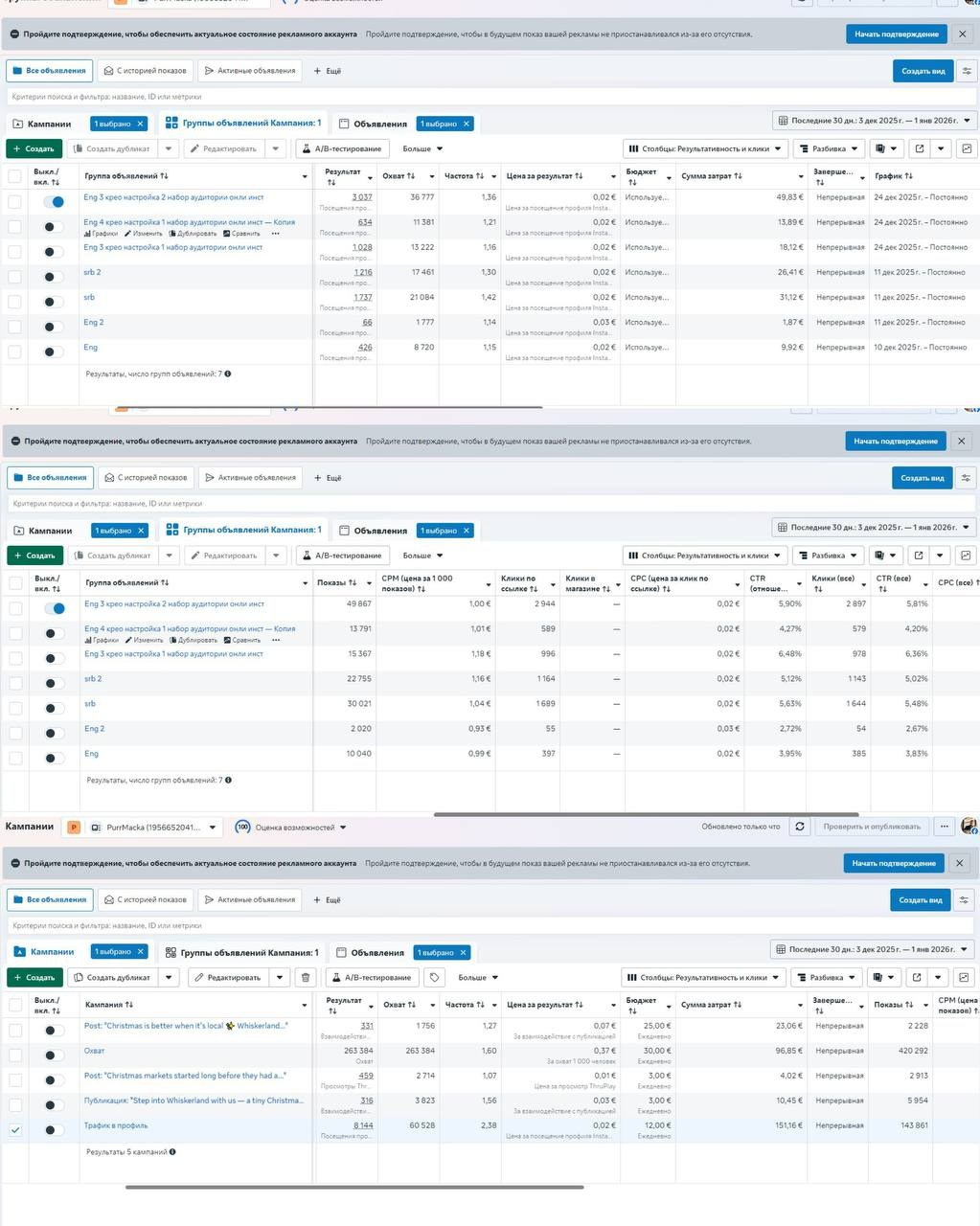Uncheck the Трафик в профиль campaign checkbox
The height and width of the screenshot is (1226, 980).
click(x=15, y=1130)
